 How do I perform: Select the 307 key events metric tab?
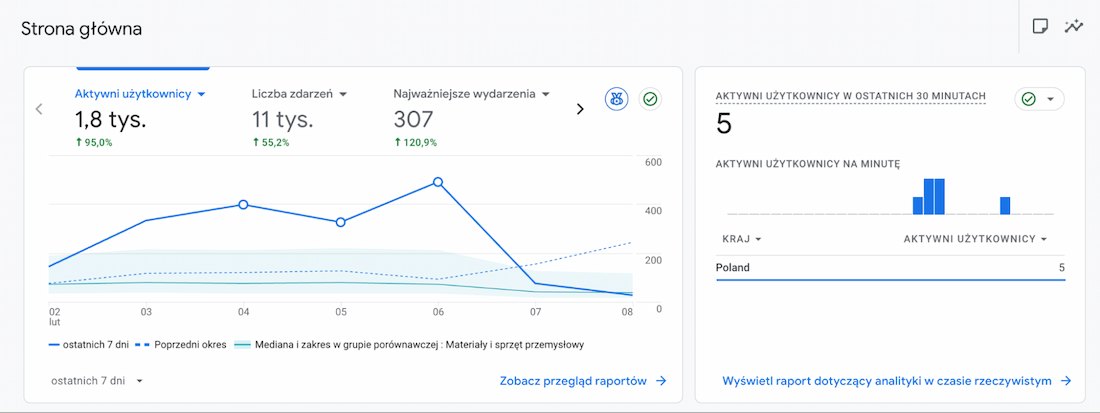coord(414,120)
